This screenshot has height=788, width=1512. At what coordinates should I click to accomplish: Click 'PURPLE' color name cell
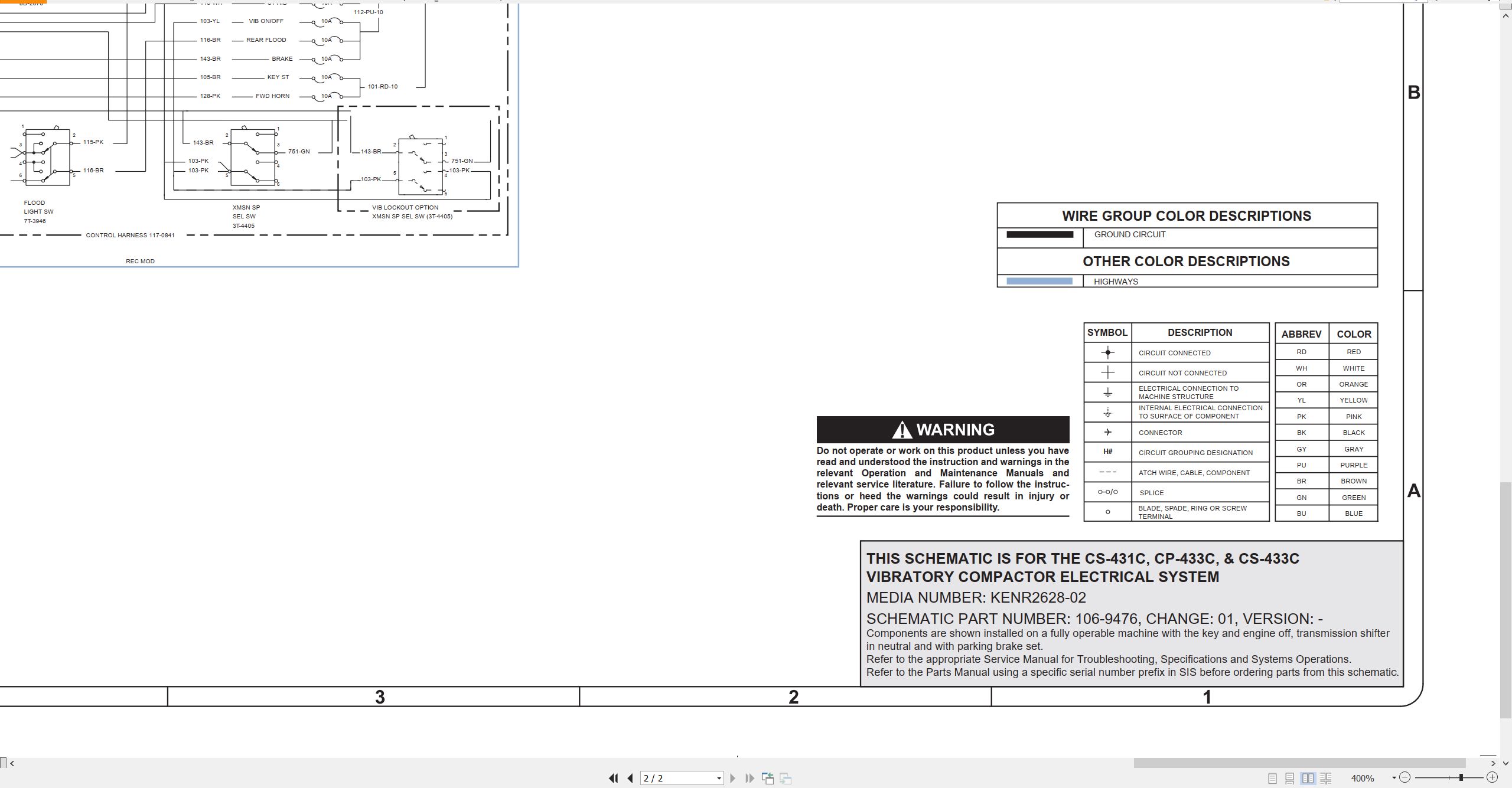click(x=1353, y=465)
